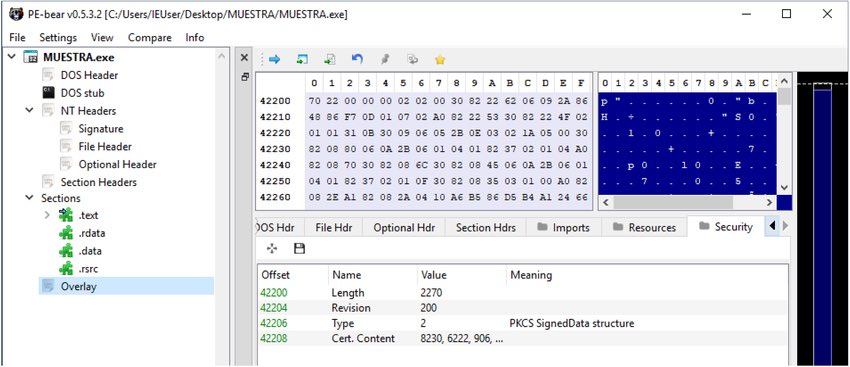Click the Name column header
Image resolution: width=850 pixels, height=367 pixels.
[x=373, y=275]
